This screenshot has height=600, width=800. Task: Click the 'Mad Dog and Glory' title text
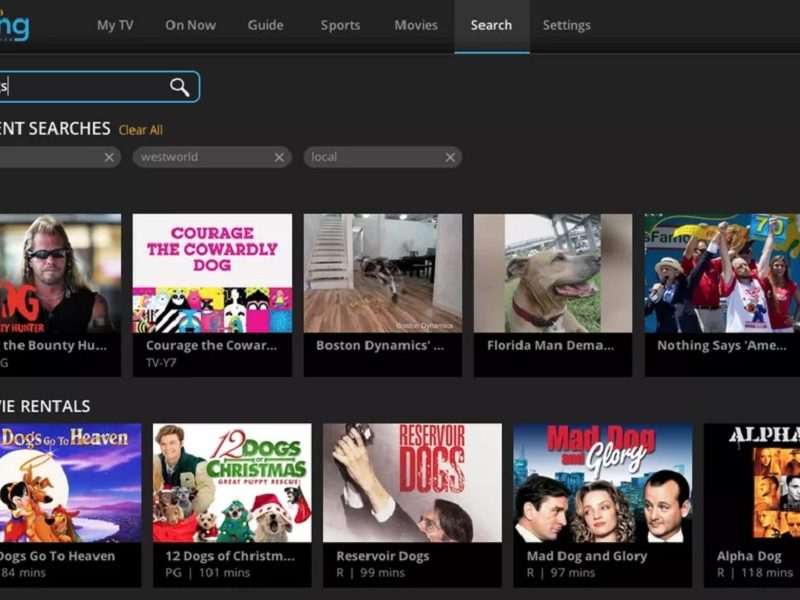(x=587, y=556)
